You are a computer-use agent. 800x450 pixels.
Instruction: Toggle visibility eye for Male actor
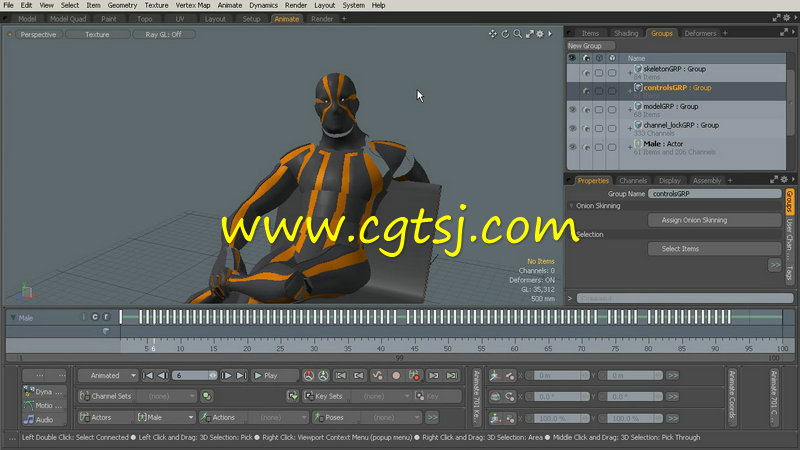[572, 147]
